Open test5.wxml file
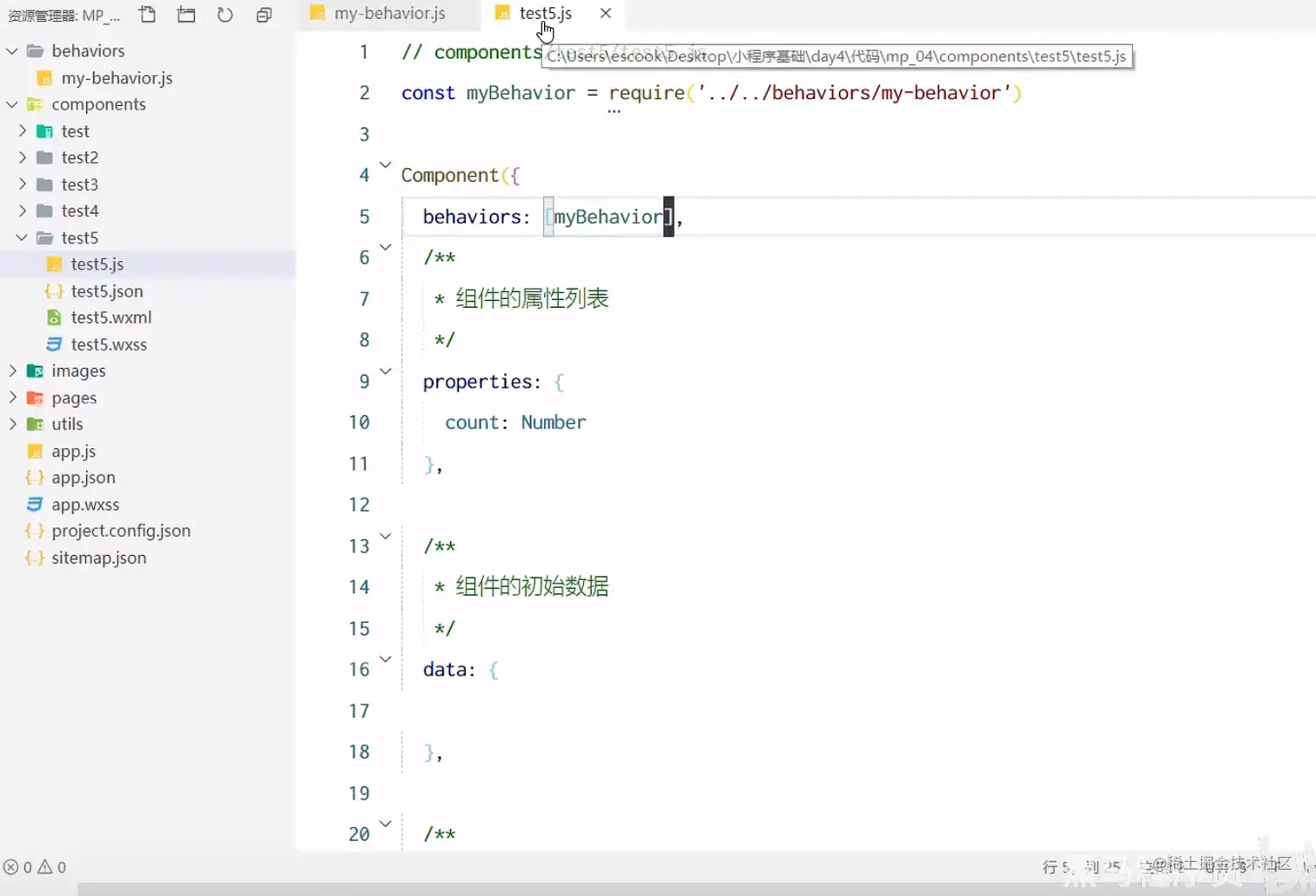Viewport: 1316px width, 896px height. (111, 318)
